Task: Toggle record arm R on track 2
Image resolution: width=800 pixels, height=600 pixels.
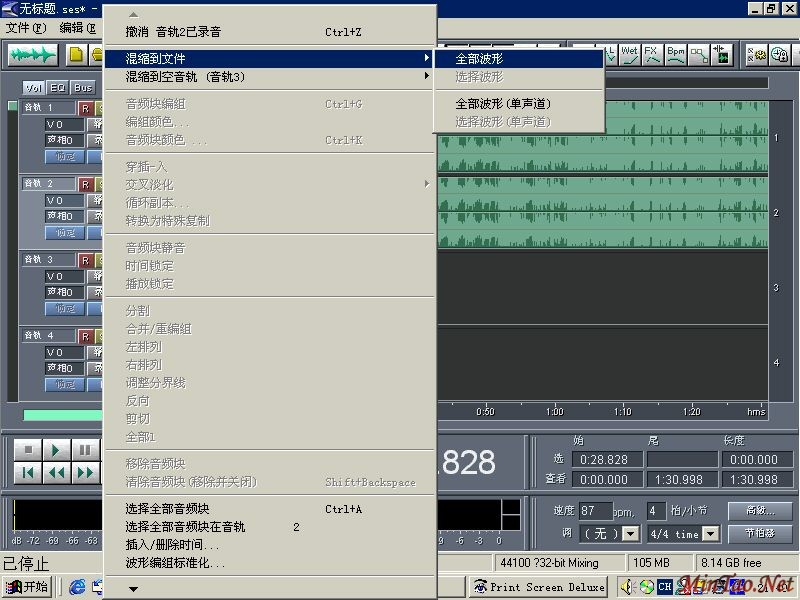Action: tap(86, 184)
